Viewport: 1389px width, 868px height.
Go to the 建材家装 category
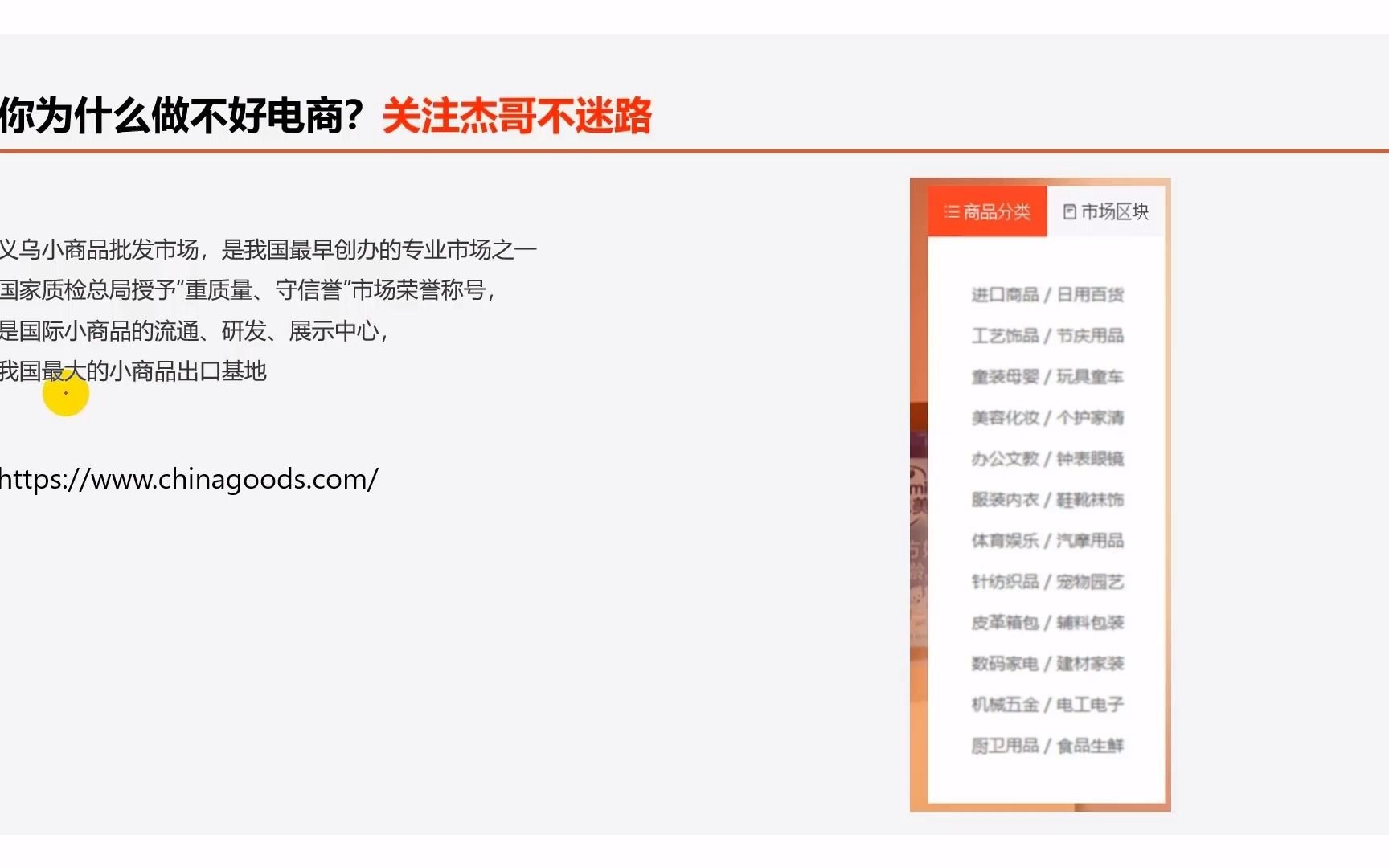click(x=1090, y=664)
